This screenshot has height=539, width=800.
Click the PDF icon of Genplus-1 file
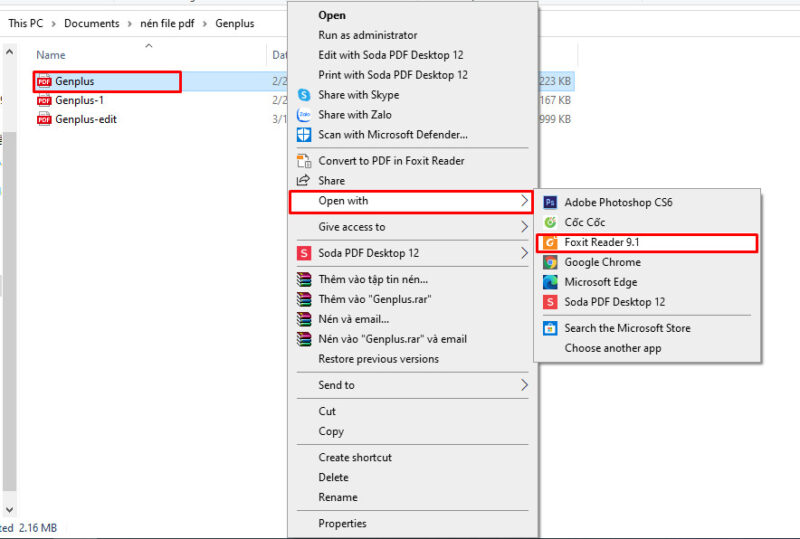[x=44, y=101]
